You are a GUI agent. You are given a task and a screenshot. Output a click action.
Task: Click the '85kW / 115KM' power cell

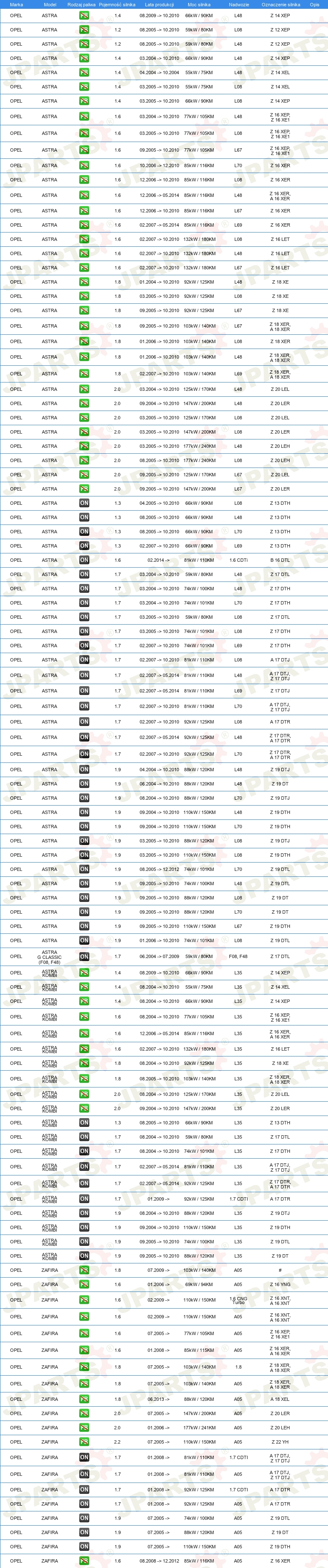tap(199, 1350)
